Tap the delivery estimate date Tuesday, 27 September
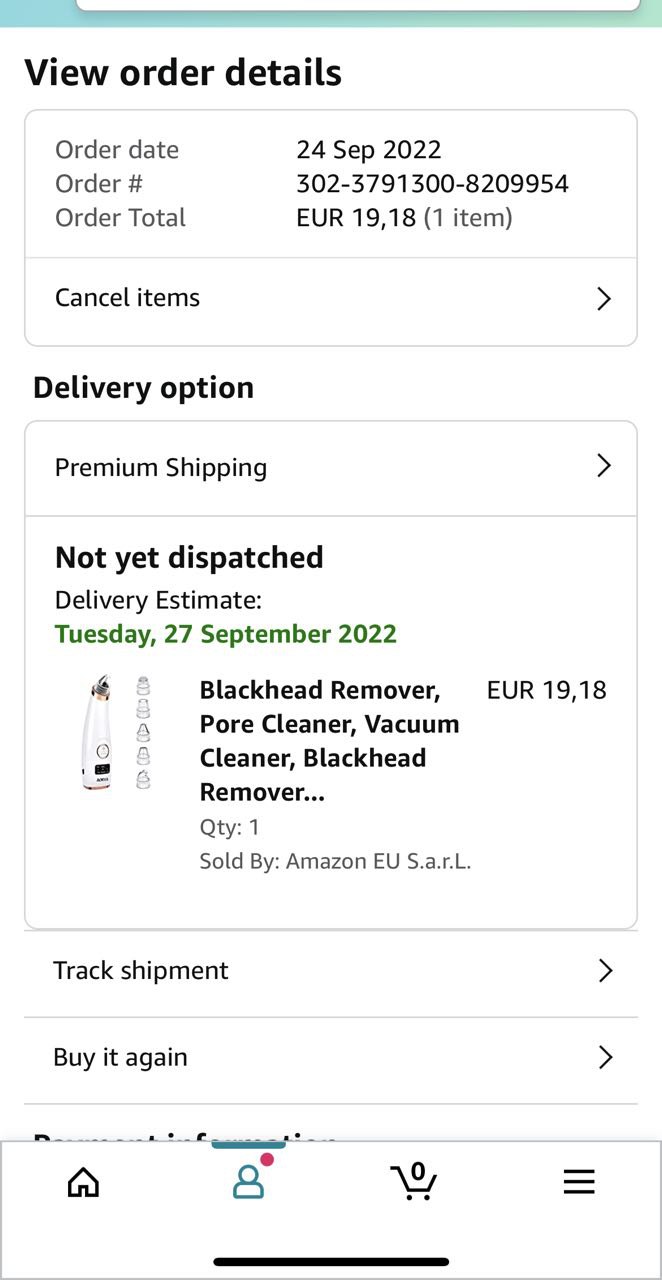Viewport: 662px width, 1280px height. point(225,634)
